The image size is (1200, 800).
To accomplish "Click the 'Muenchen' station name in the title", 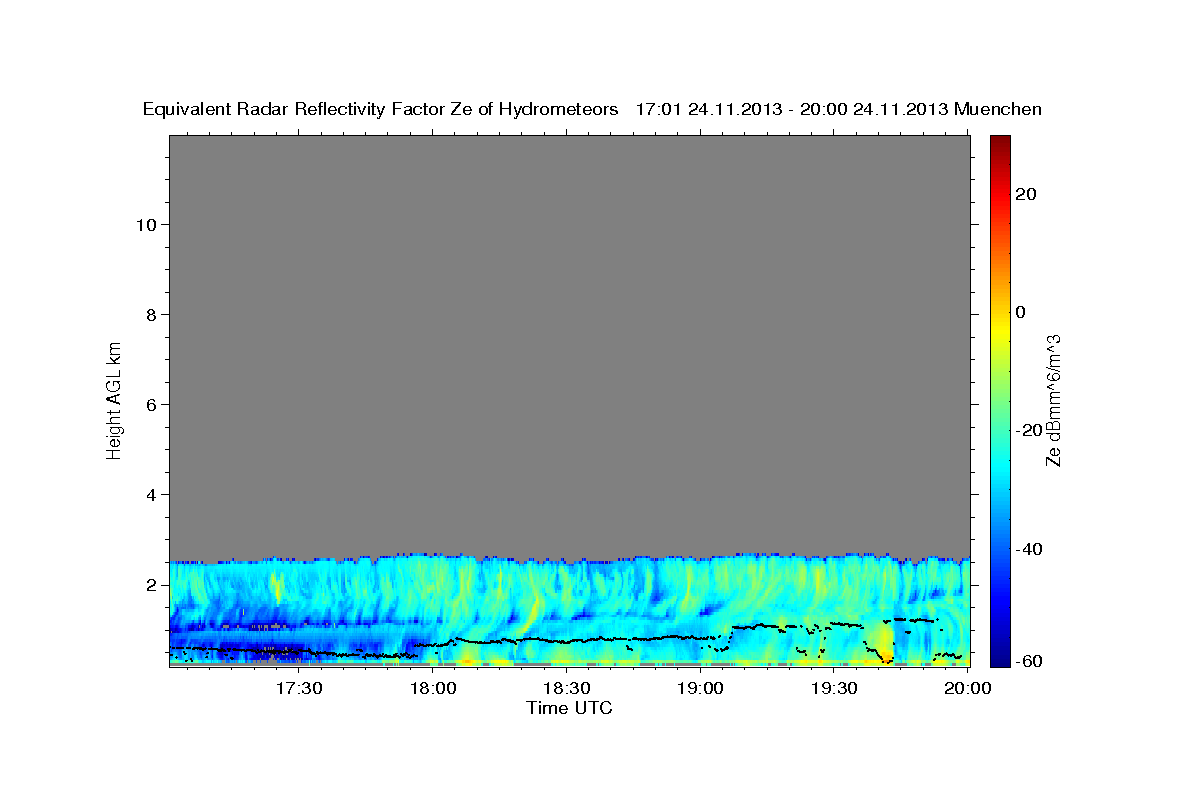I will point(998,109).
